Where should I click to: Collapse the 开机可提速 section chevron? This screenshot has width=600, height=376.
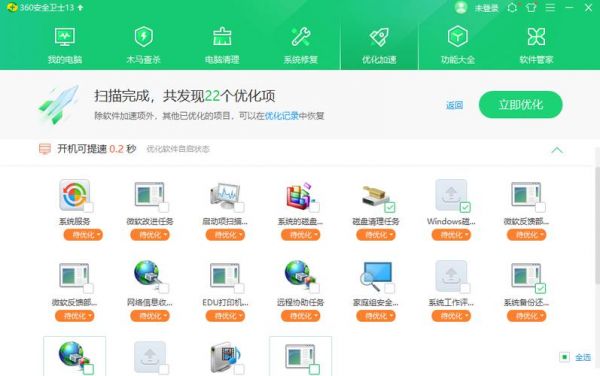click(557, 150)
